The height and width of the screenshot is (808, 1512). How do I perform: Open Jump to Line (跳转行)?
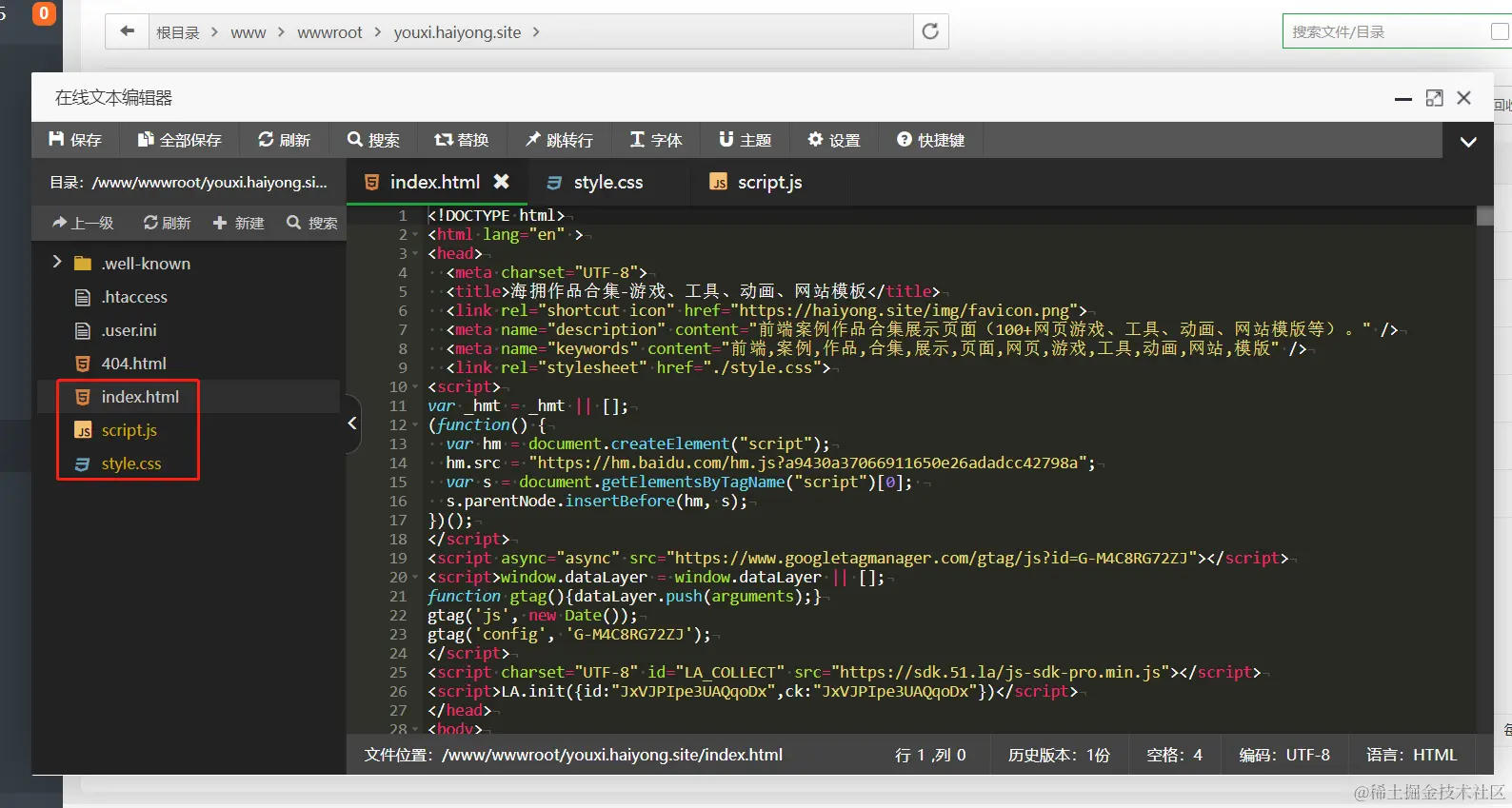coord(560,140)
